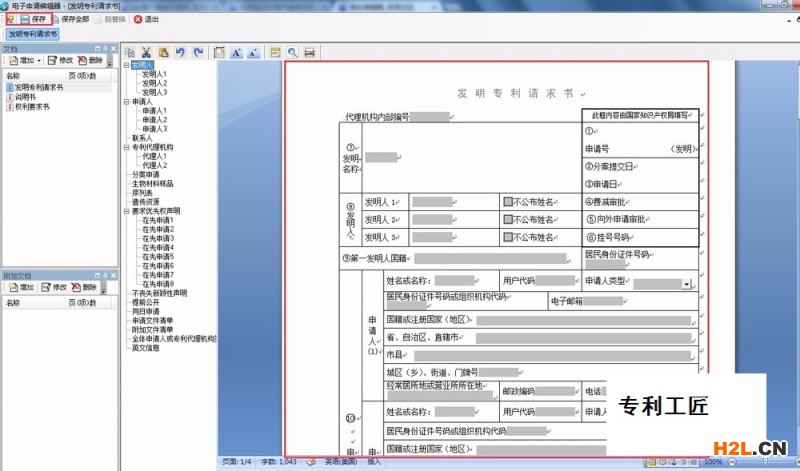Select 说明书 in the document list
800x471 pixels.
[x=26, y=97]
